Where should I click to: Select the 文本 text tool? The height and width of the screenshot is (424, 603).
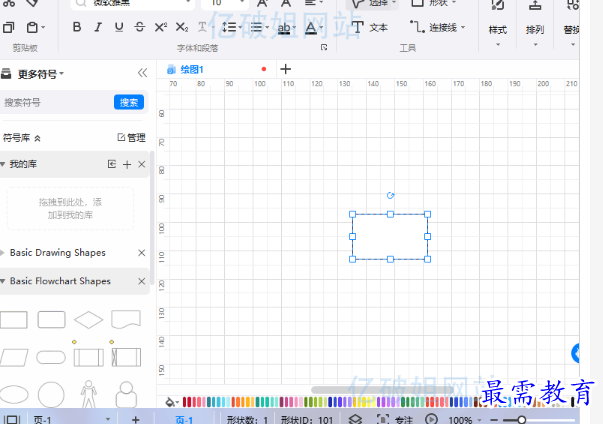coord(370,27)
